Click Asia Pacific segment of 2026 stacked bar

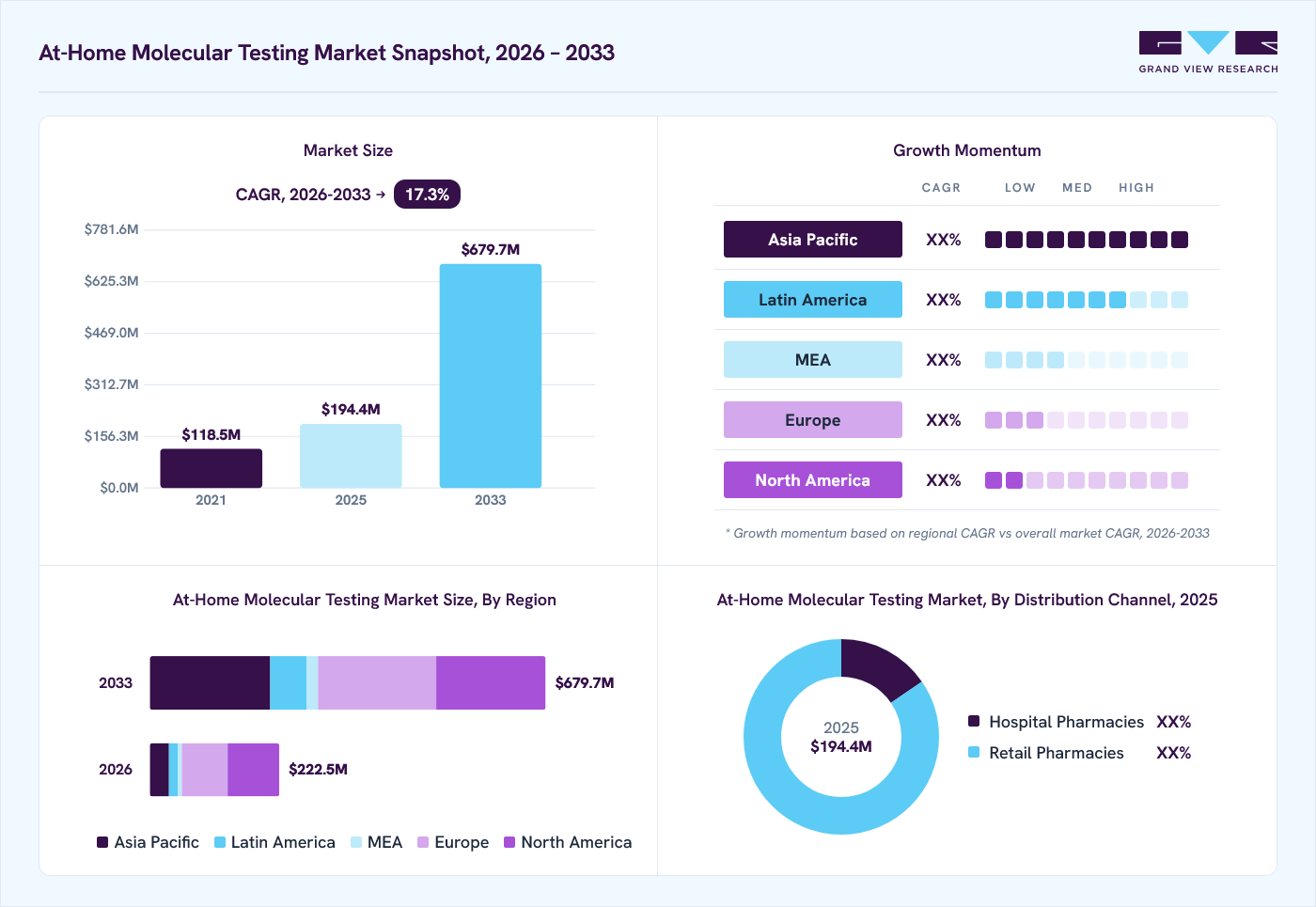[159, 770]
